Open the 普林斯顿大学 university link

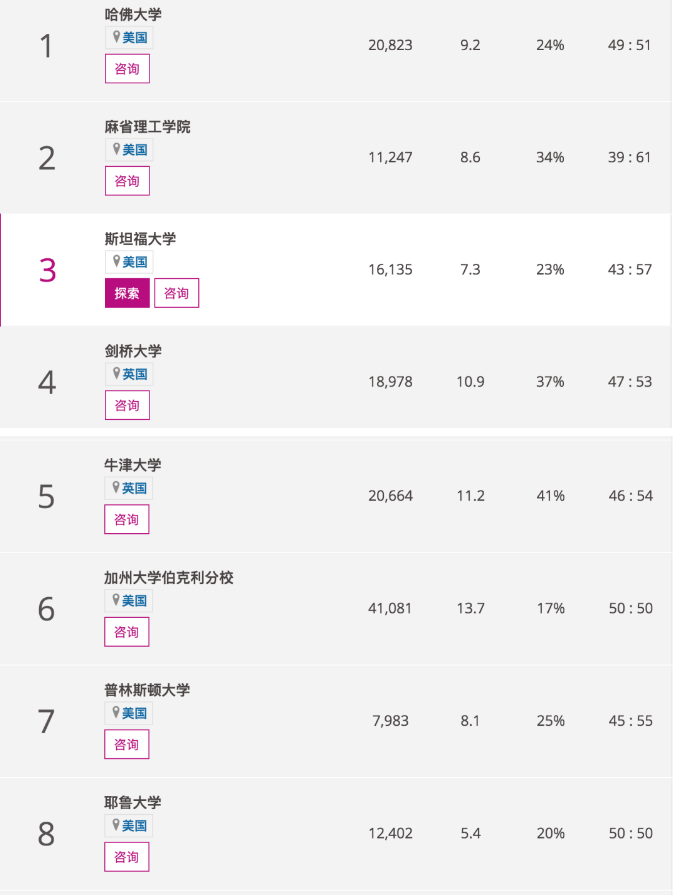point(147,690)
